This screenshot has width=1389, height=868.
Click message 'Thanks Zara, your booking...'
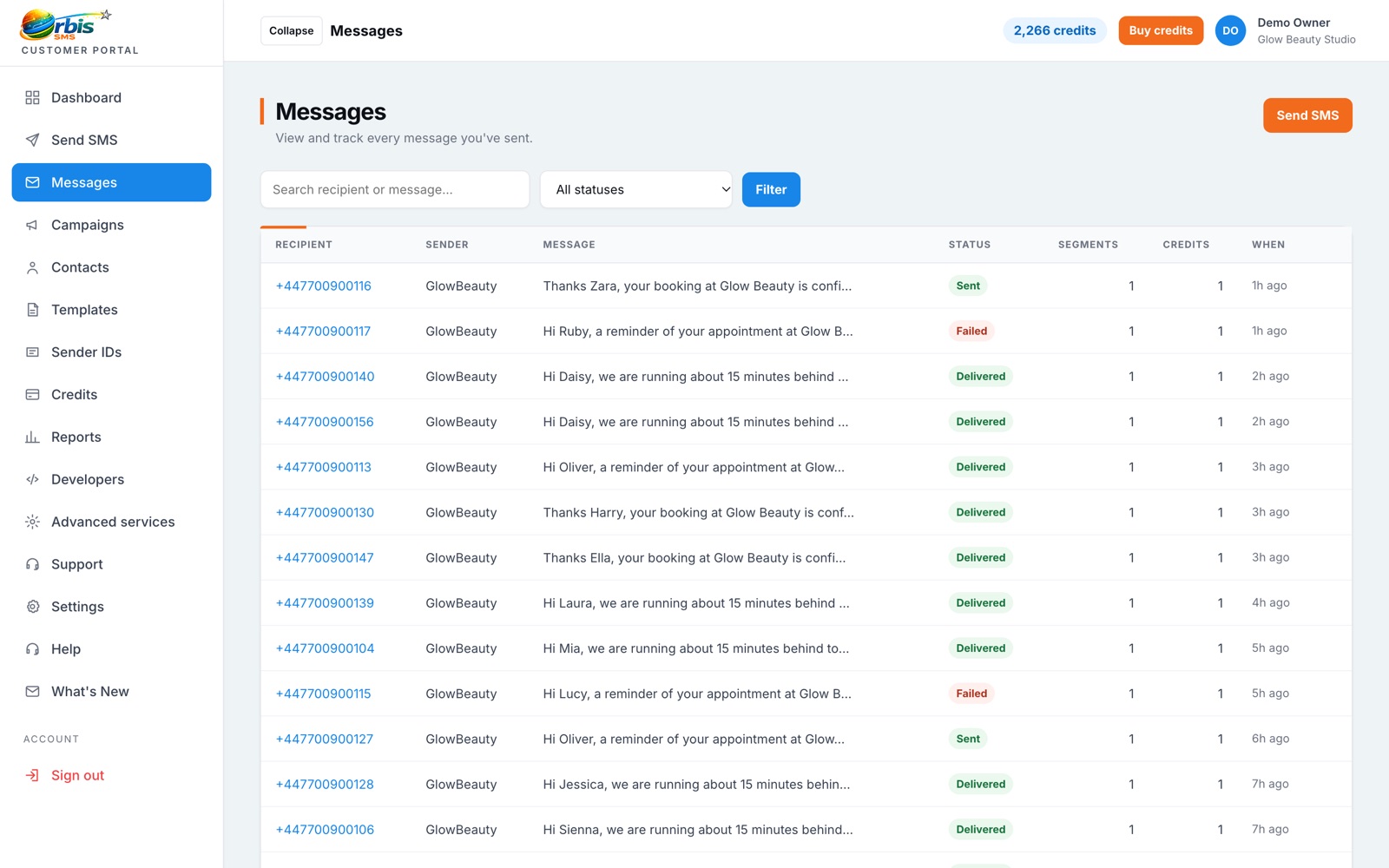[x=697, y=286]
